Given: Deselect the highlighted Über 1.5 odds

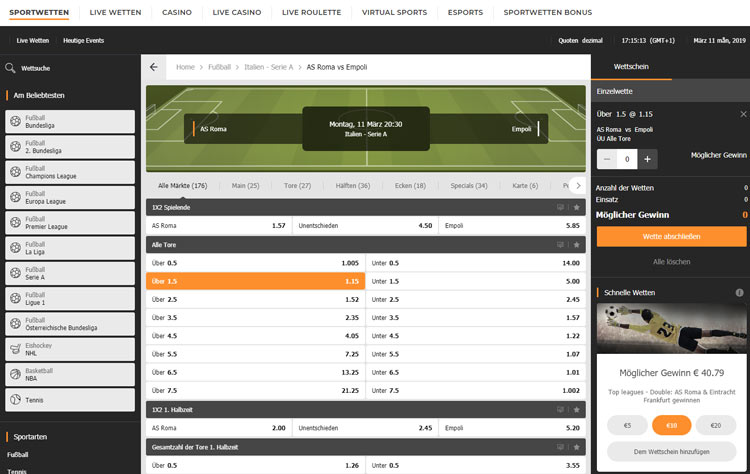Looking at the screenshot, I should (x=255, y=281).
